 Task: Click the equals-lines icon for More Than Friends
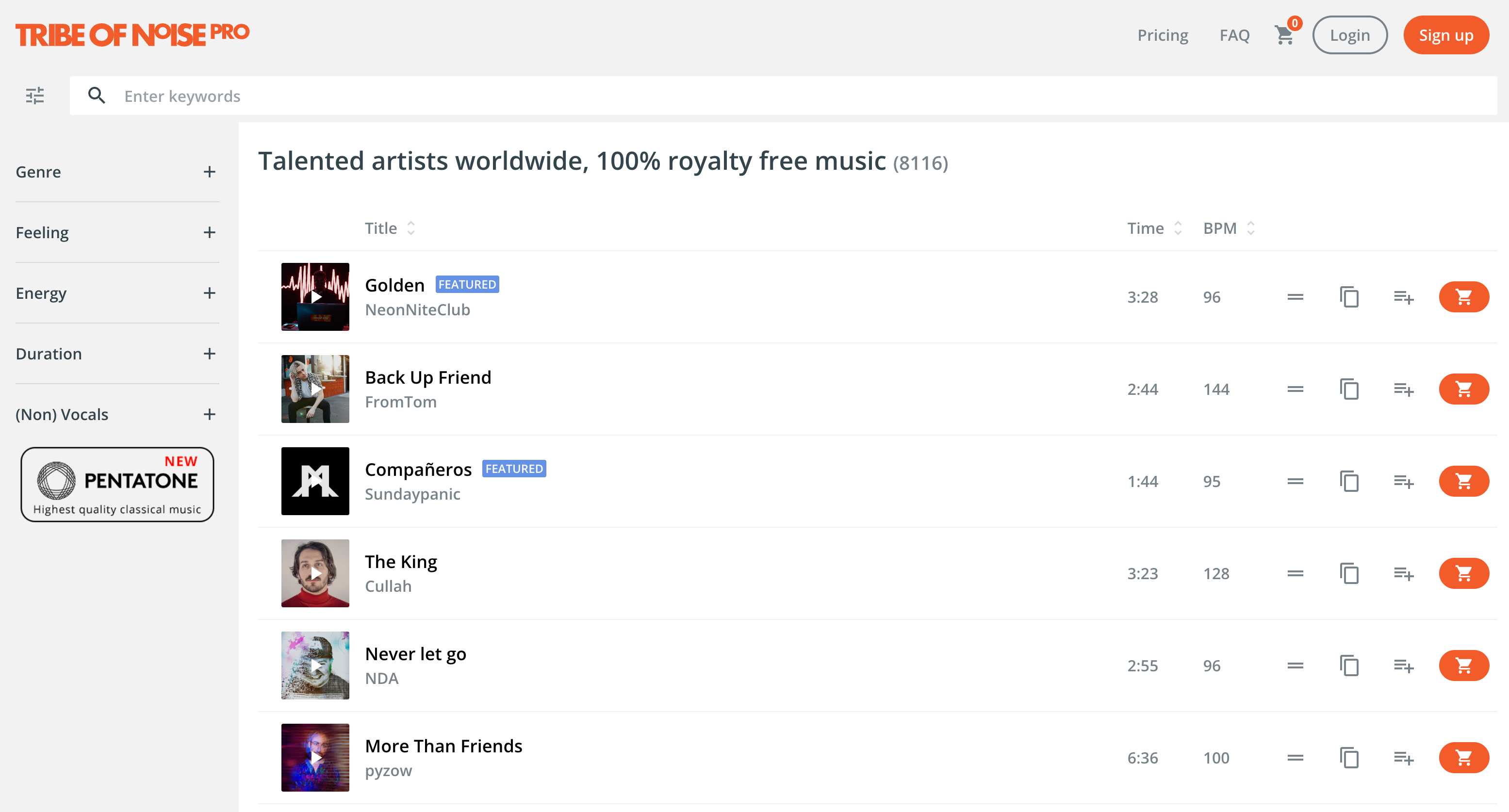1295,758
